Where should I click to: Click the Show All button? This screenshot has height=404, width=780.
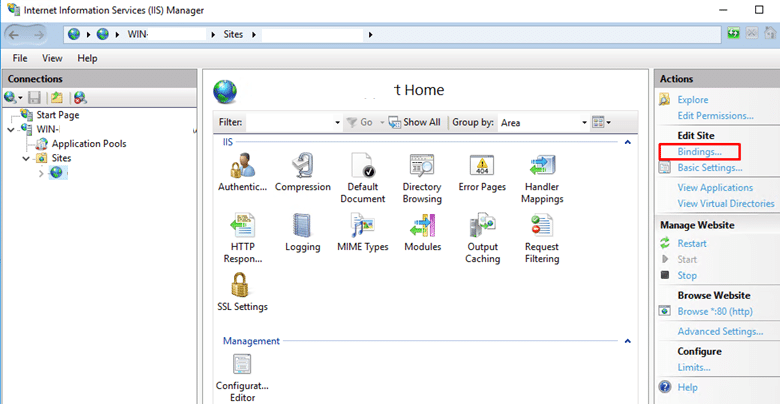[415, 122]
